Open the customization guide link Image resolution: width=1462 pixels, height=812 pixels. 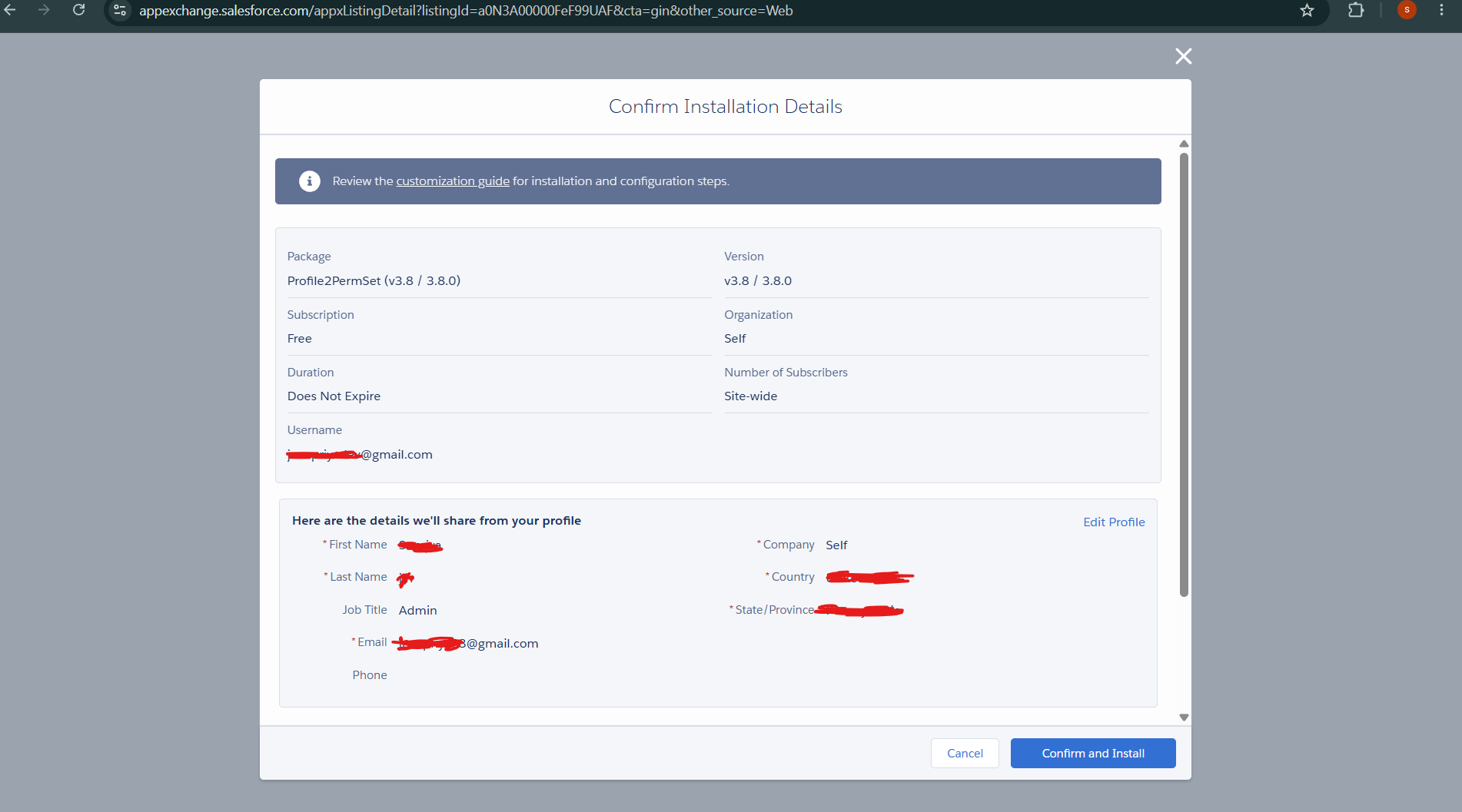(453, 181)
